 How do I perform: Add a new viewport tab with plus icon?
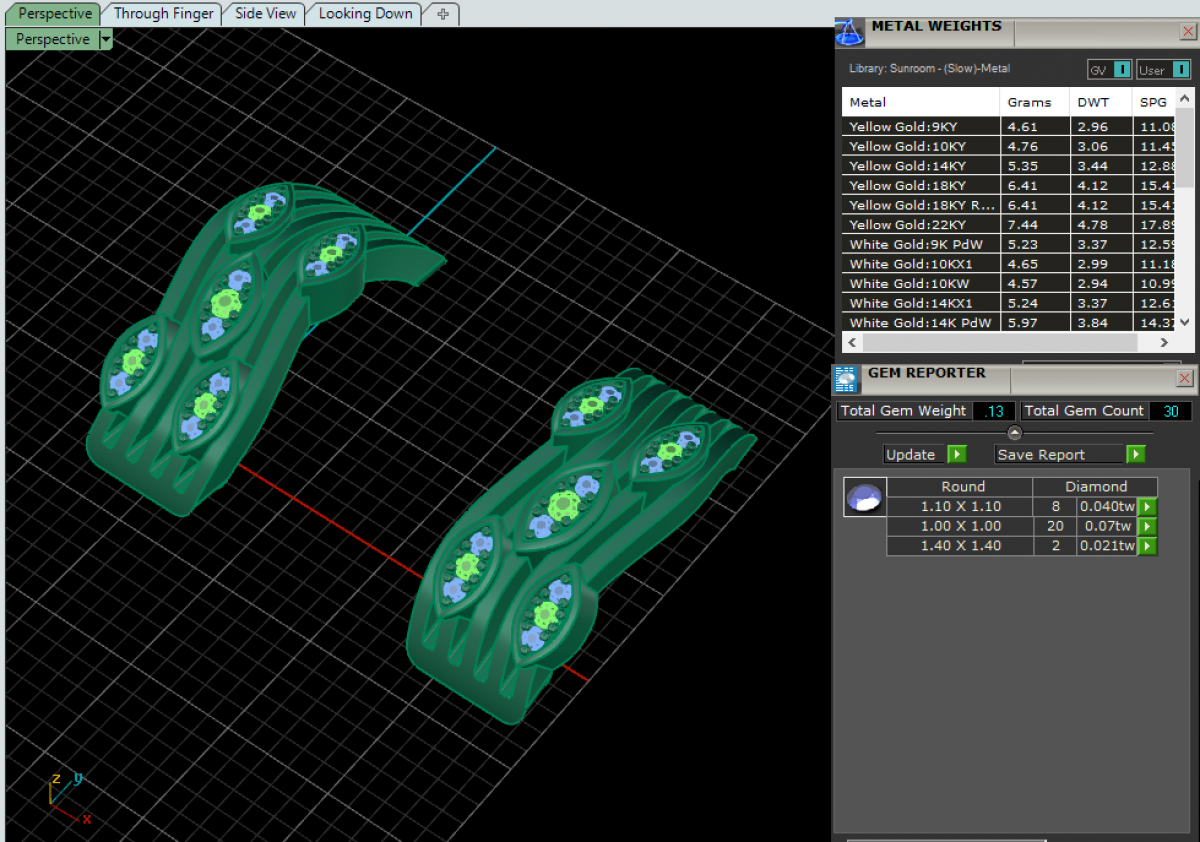tap(442, 14)
